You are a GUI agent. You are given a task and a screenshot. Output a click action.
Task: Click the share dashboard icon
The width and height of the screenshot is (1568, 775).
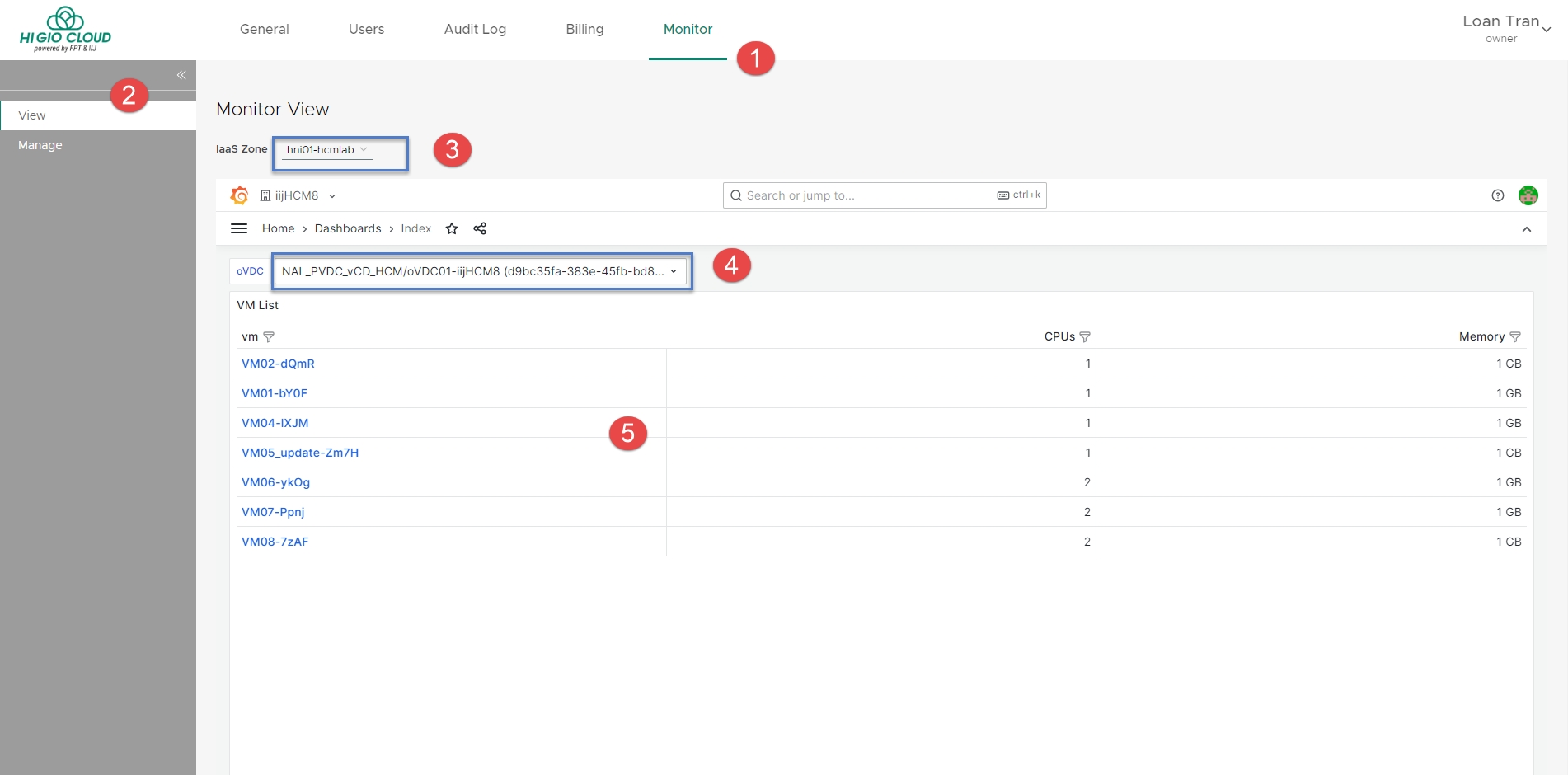coord(480,228)
